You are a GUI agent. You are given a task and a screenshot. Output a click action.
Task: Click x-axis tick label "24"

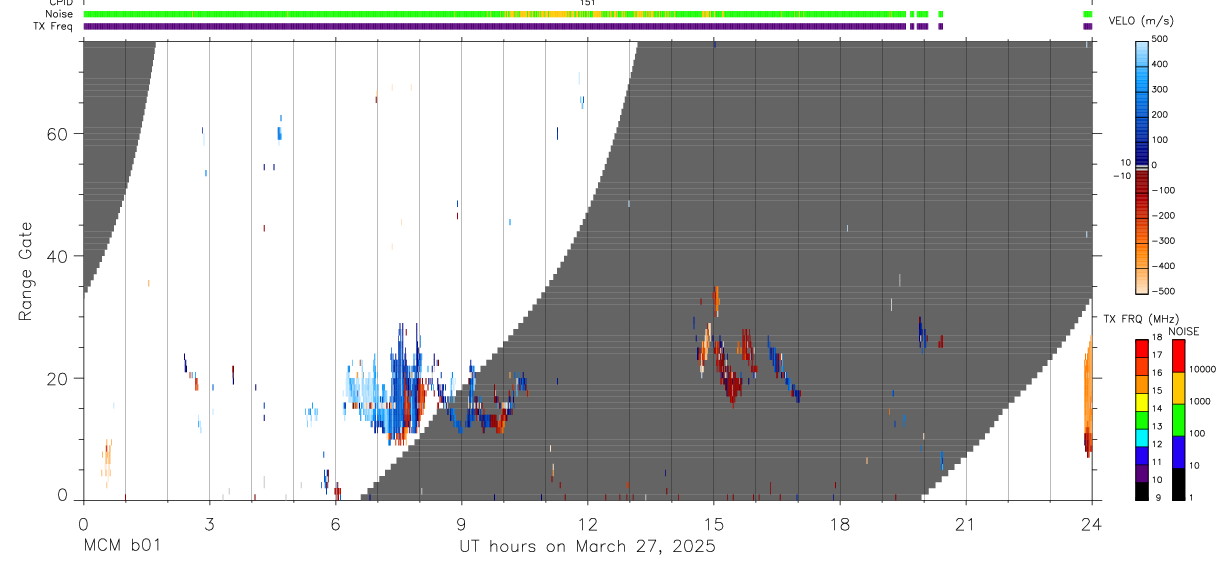pyautogui.click(x=1091, y=524)
